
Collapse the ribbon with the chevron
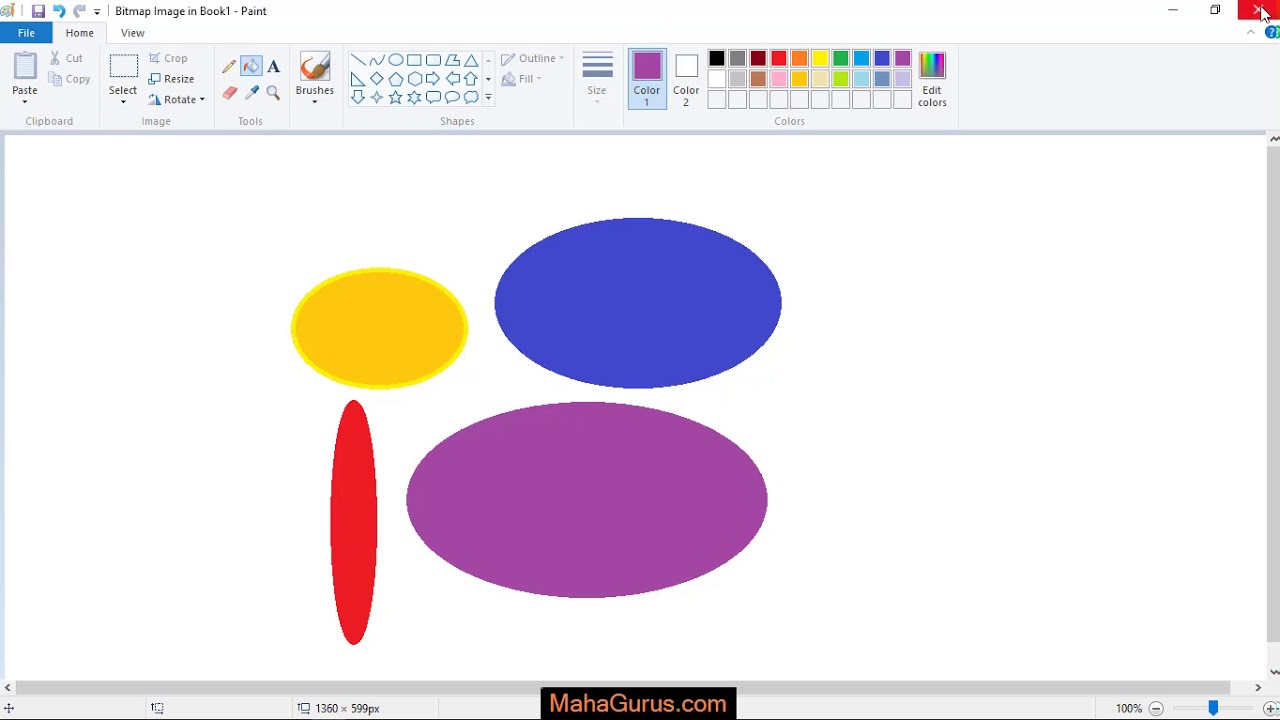coord(1250,33)
